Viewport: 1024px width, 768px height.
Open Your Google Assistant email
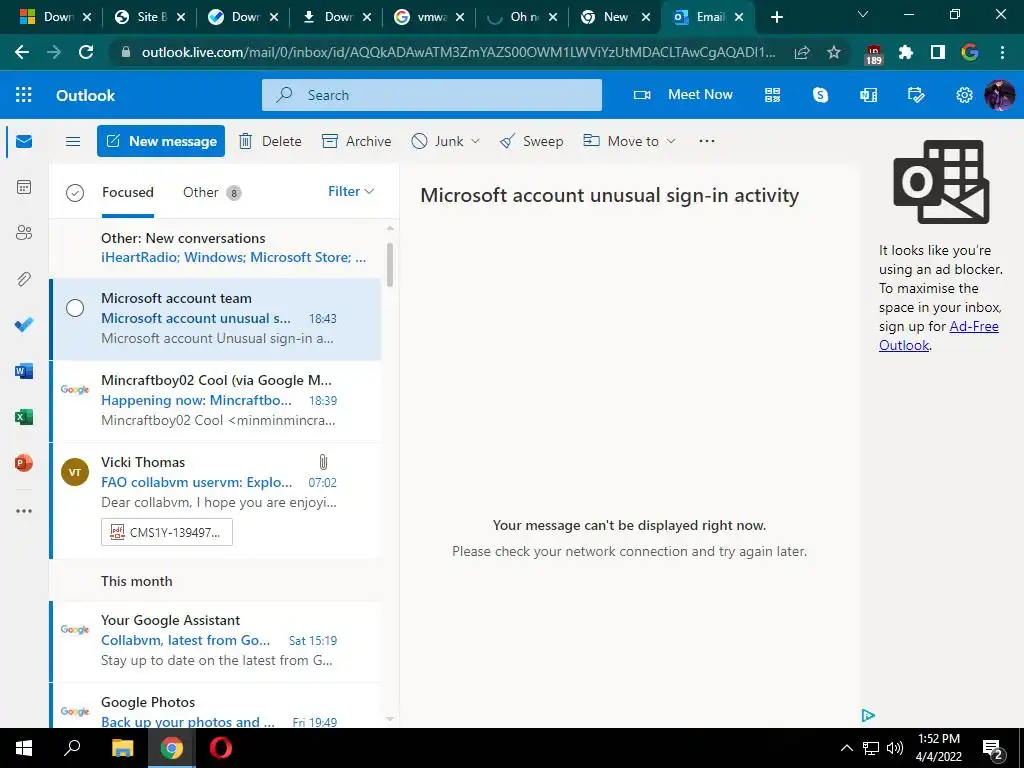[216, 641]
